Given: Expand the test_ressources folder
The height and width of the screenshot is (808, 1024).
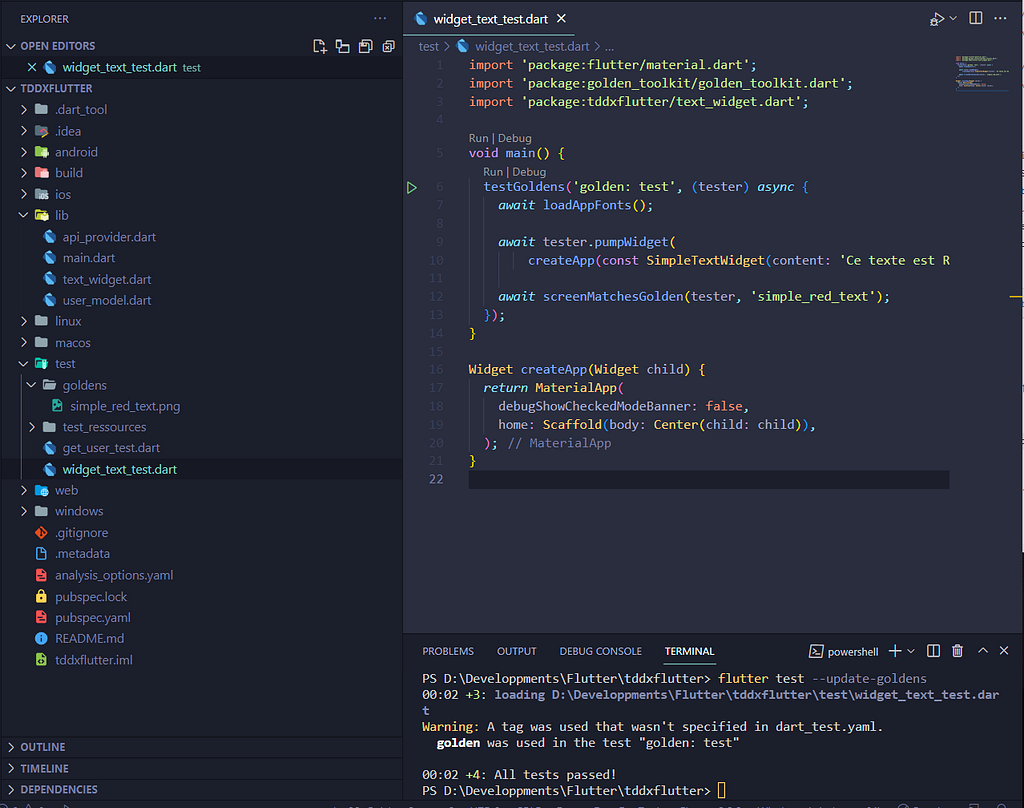Looking at the screenshot, I should pos(201,427).
